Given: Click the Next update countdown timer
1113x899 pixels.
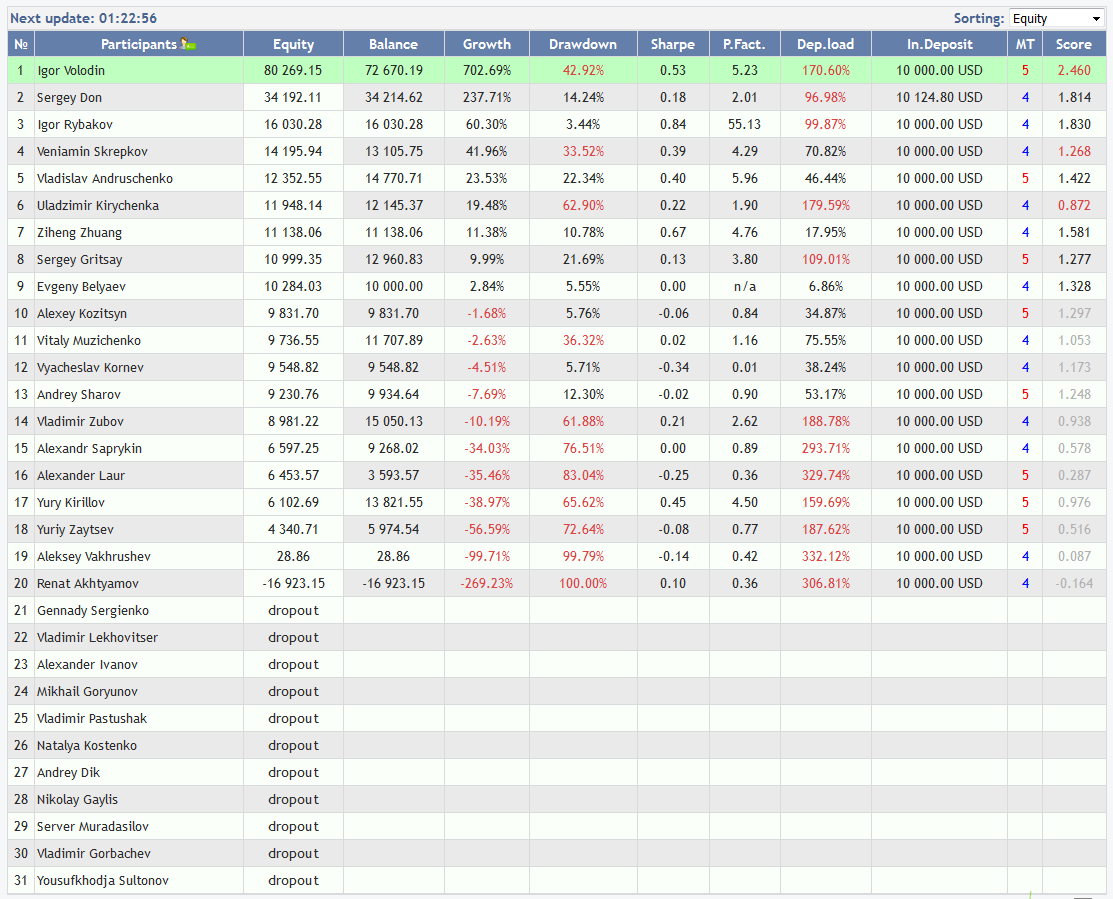Looking at the screenshot, I should 83,18.
